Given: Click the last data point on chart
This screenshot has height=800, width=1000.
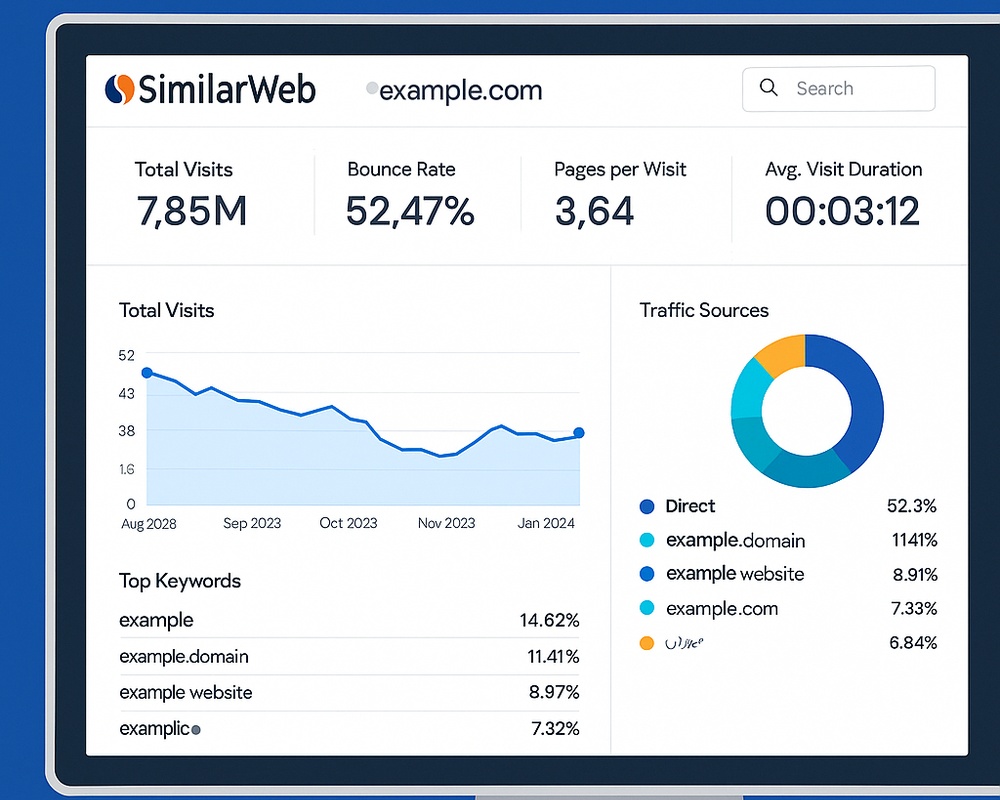Looking at the screenshot, I should click(579, 433).
